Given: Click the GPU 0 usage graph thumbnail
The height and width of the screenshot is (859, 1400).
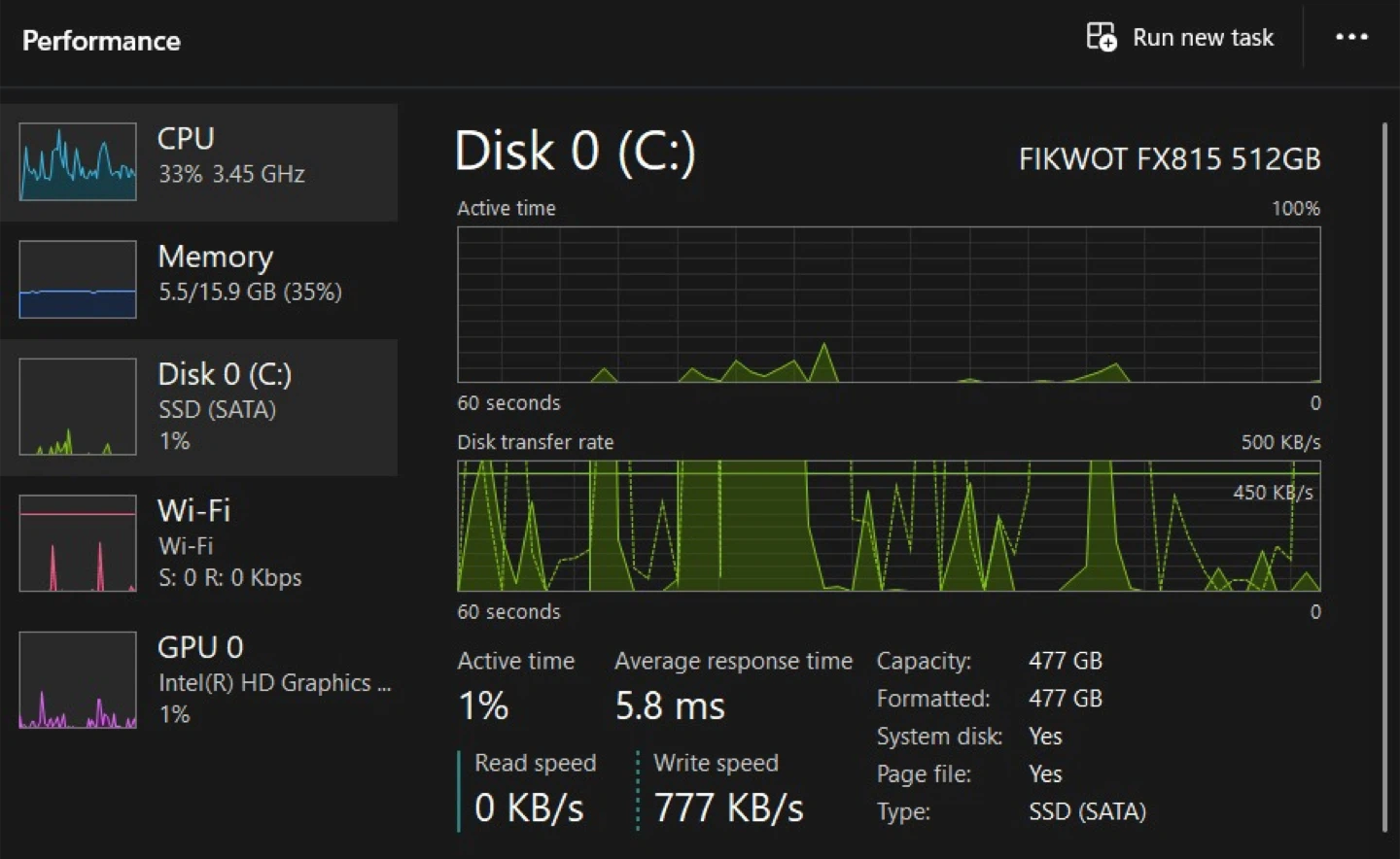Looking at the screenshot, I should coord(78,680).
